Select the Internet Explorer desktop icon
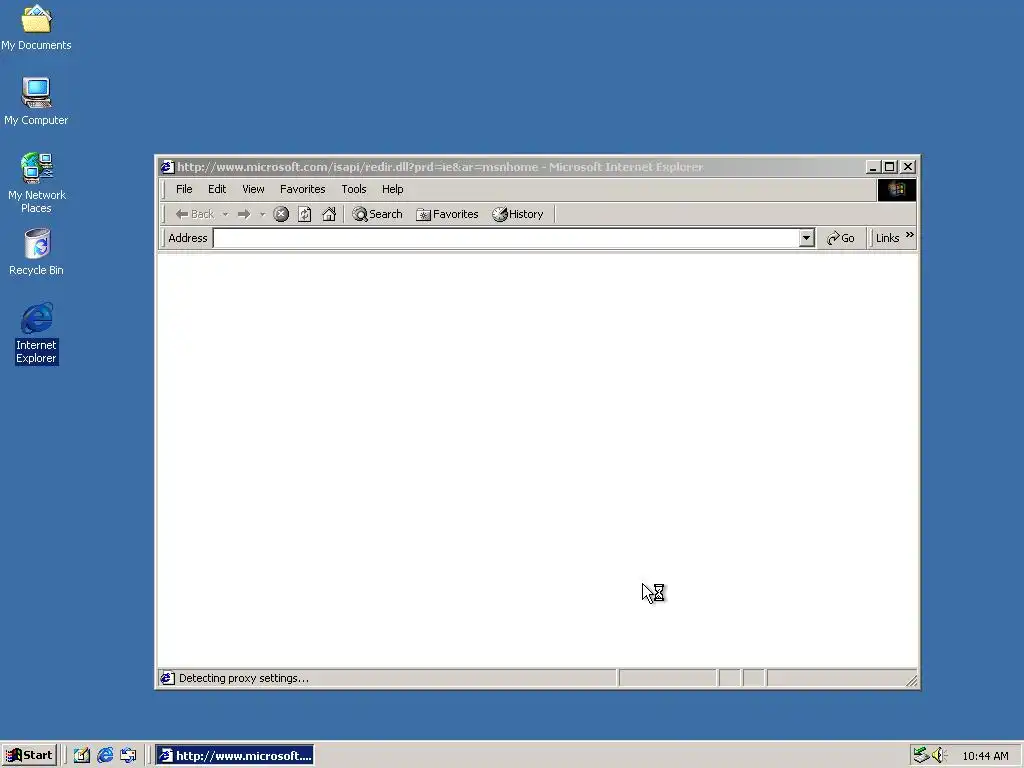Screen dimensions: 1024x768 (37, 333)
